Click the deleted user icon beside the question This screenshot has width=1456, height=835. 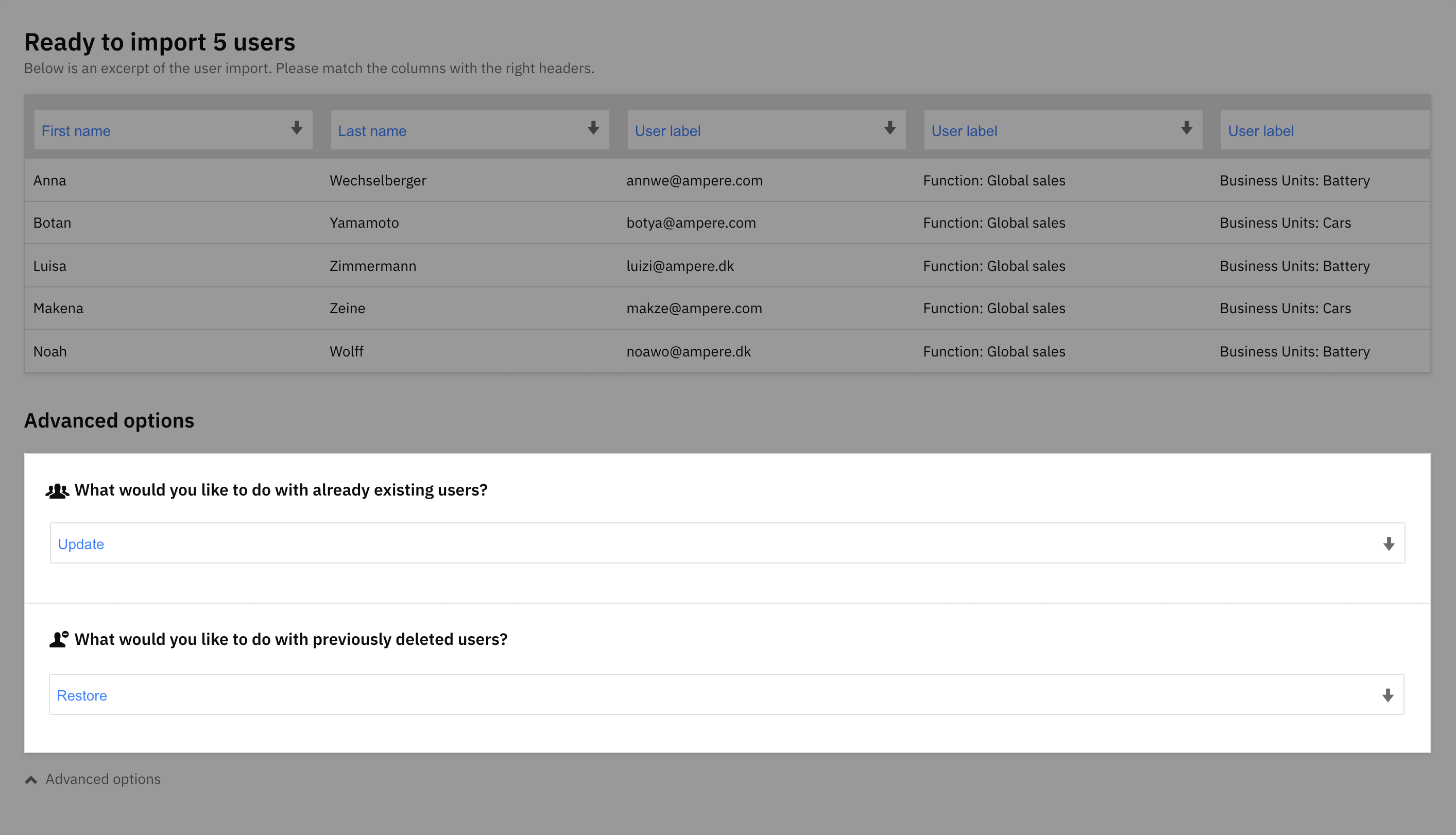59,639
